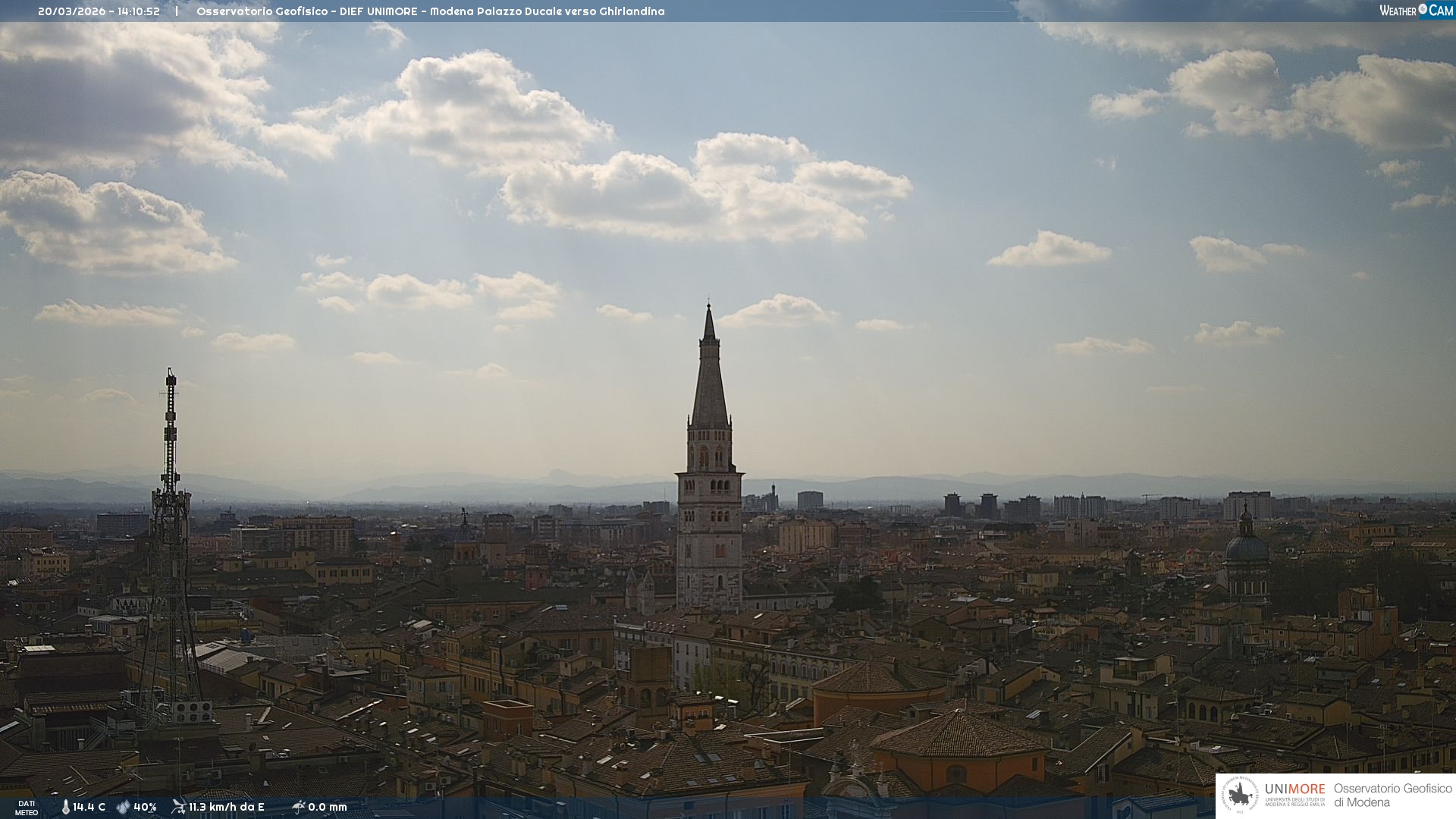This screenshot has height=819, width=1456.
Task: Click the rain umbrella icon
Action: click(x=298, y=807)
